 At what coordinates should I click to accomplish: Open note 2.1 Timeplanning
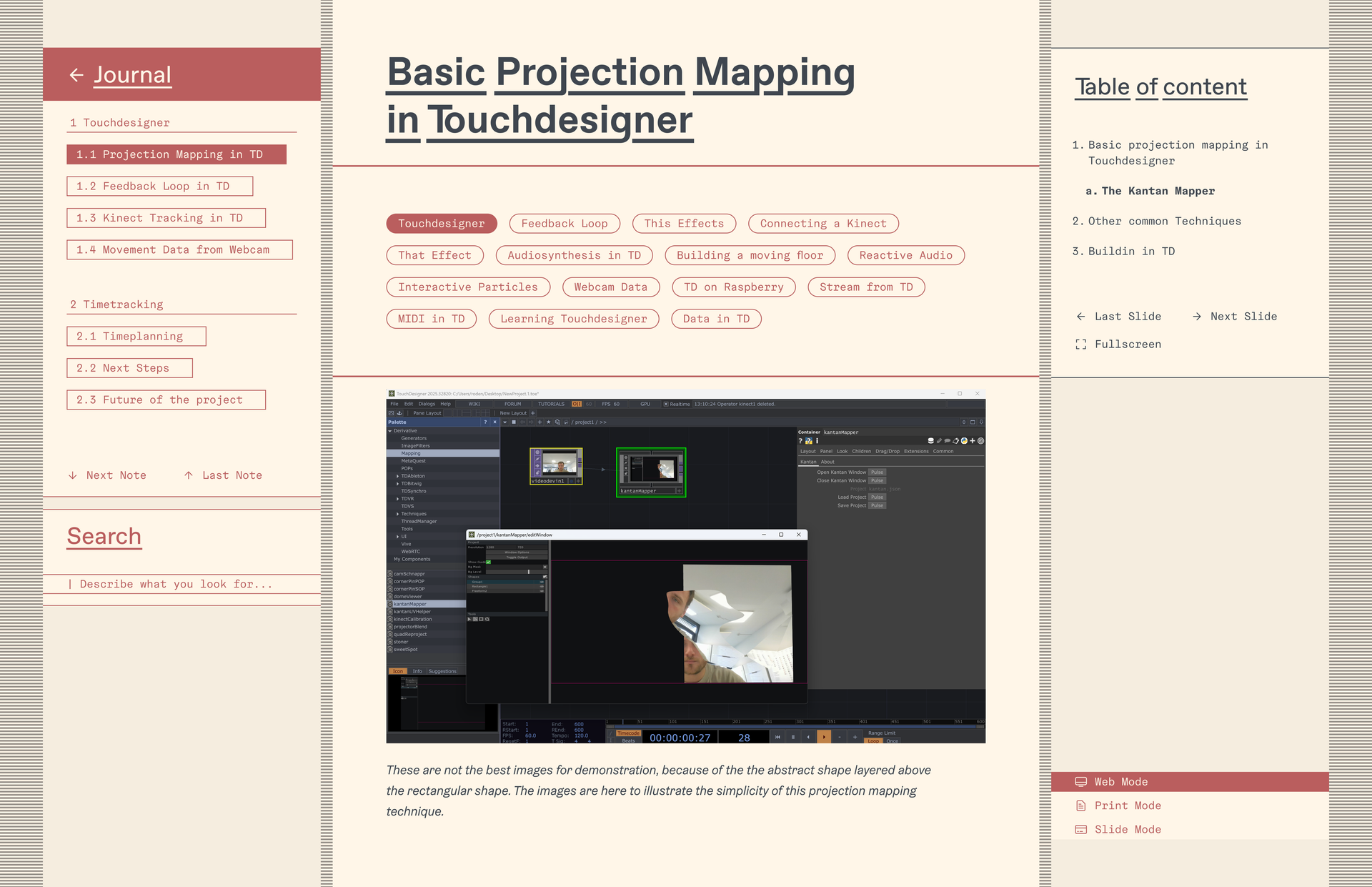point(136,337)
